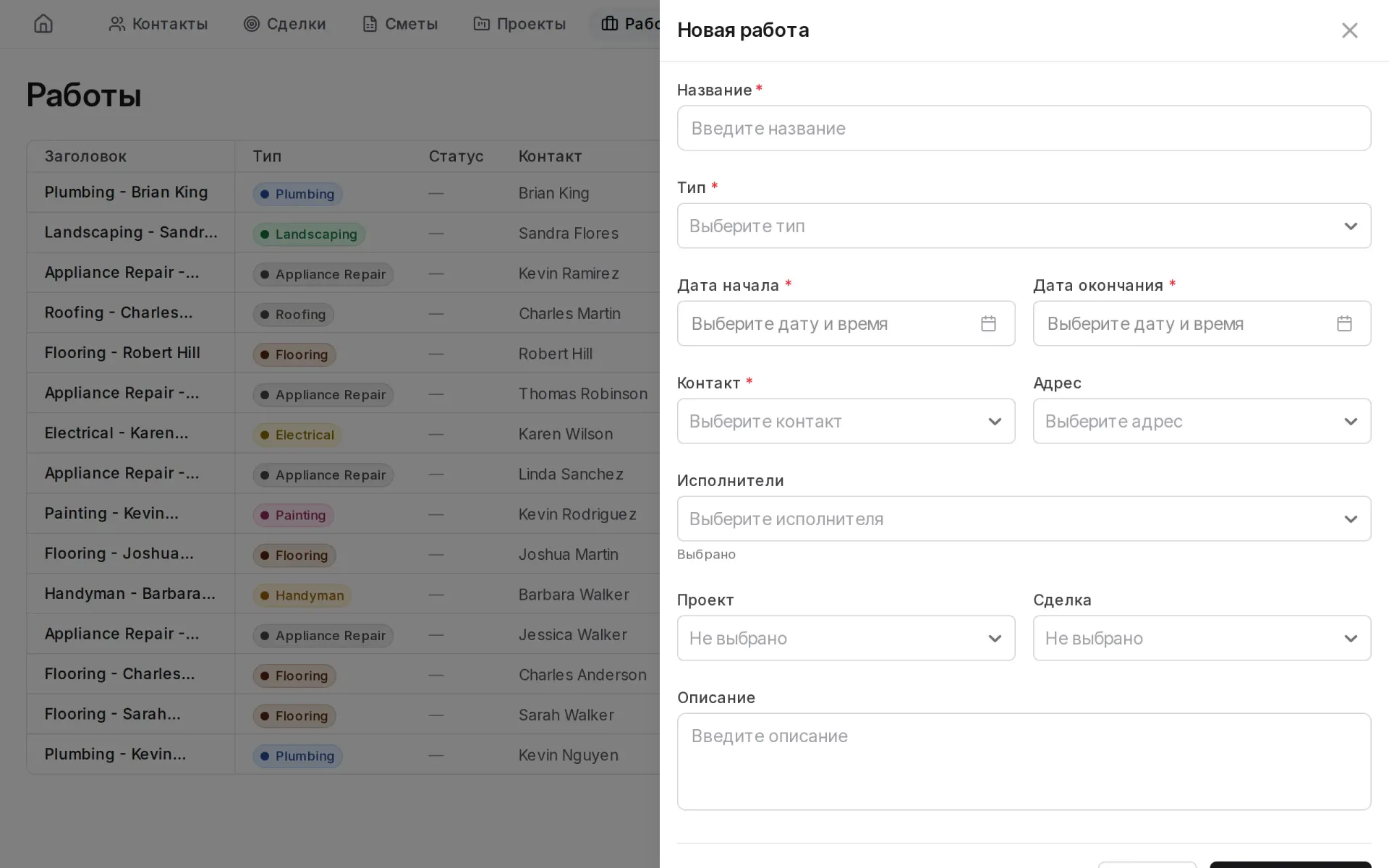Go to Контакты tab
Image resolution: width=1389 pixels, height=868 pixels.
click(158, 24)
